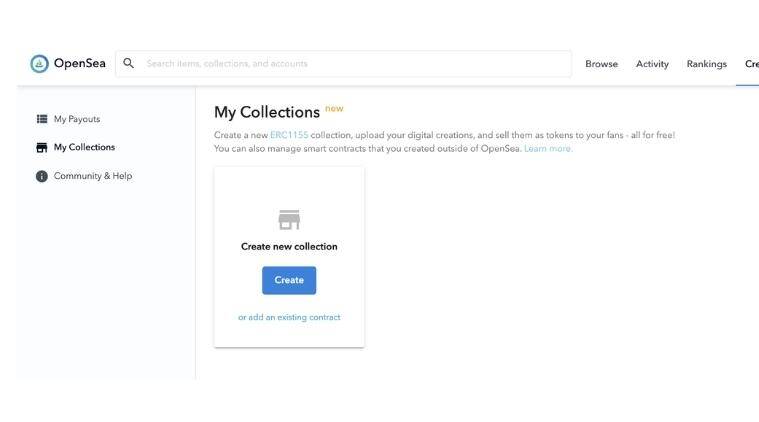Open the Community & Help sidebar label
Viewport: 759px width, 422px height.
(93, 176)
